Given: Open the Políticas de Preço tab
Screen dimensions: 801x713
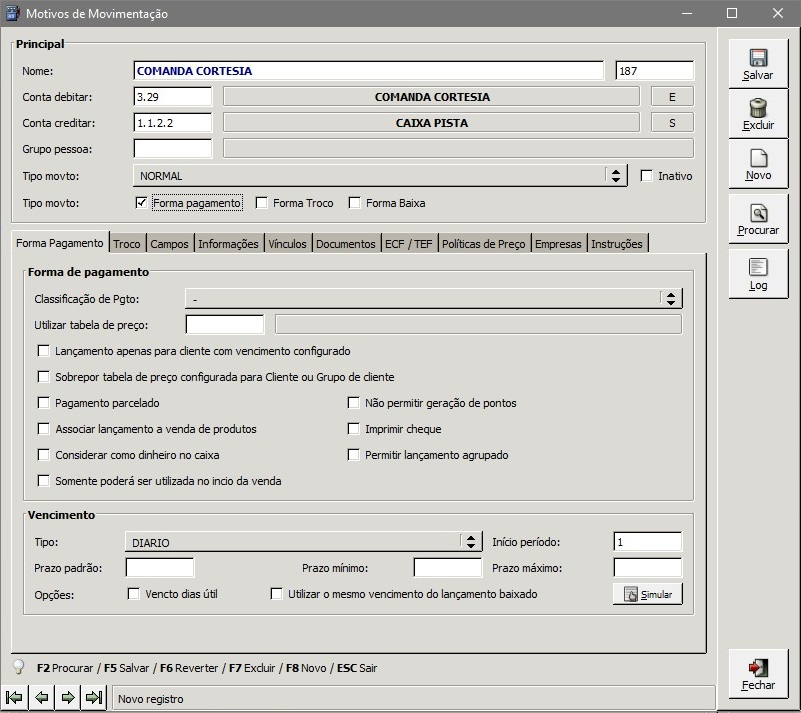Looking at the screenshot, I should [483, 243].
